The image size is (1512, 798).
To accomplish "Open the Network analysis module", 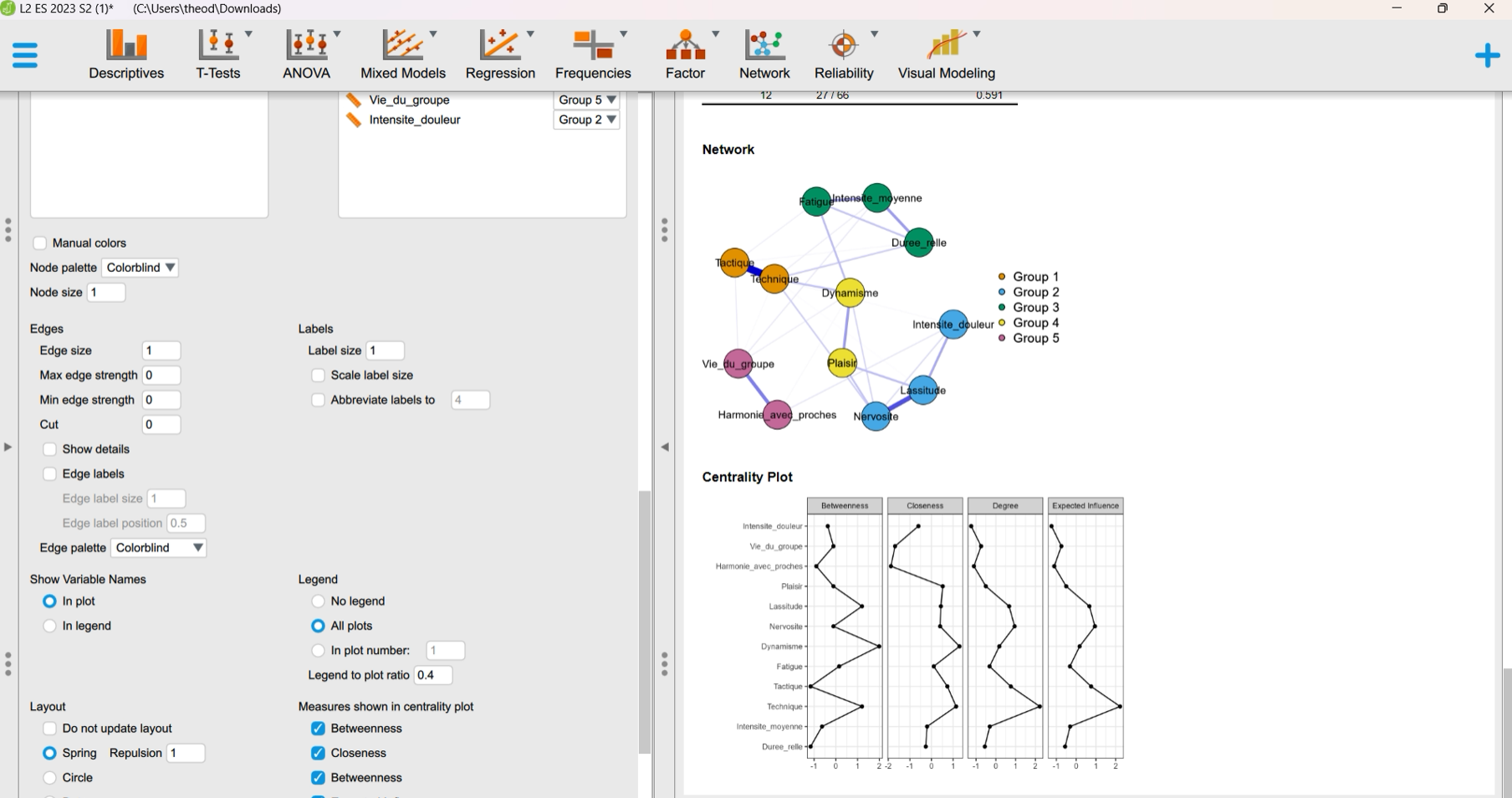I will point(764,55).
